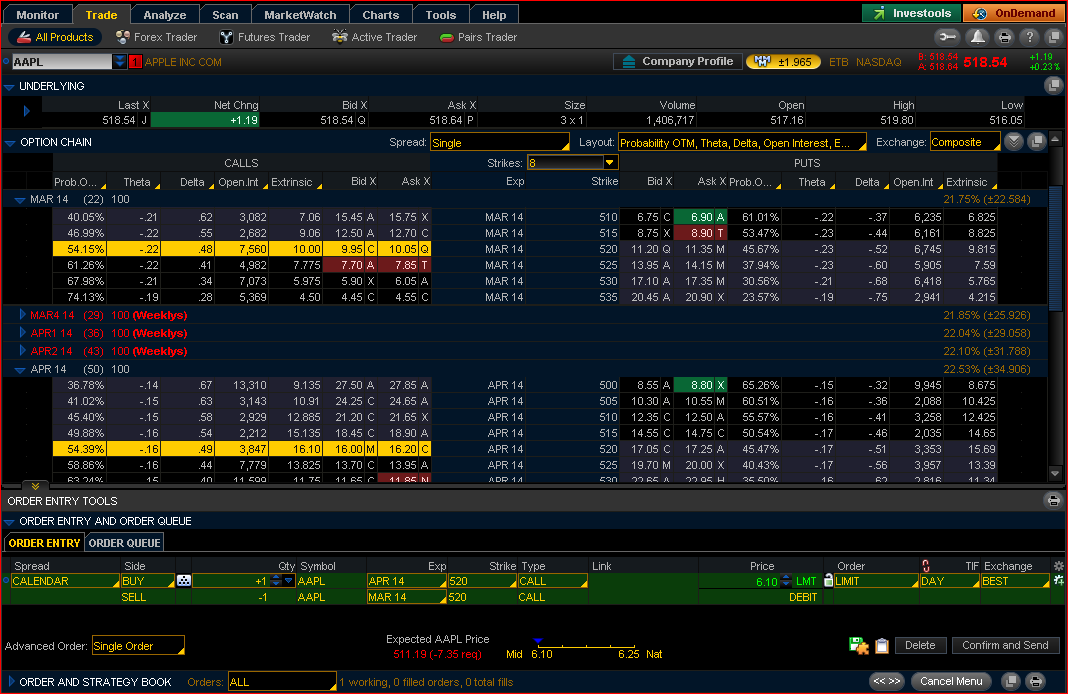Viewport: 1068px width, 694px height.
Task: Switch to the Monitor tab
Action: pyautogui.click(x=37, y=14)
